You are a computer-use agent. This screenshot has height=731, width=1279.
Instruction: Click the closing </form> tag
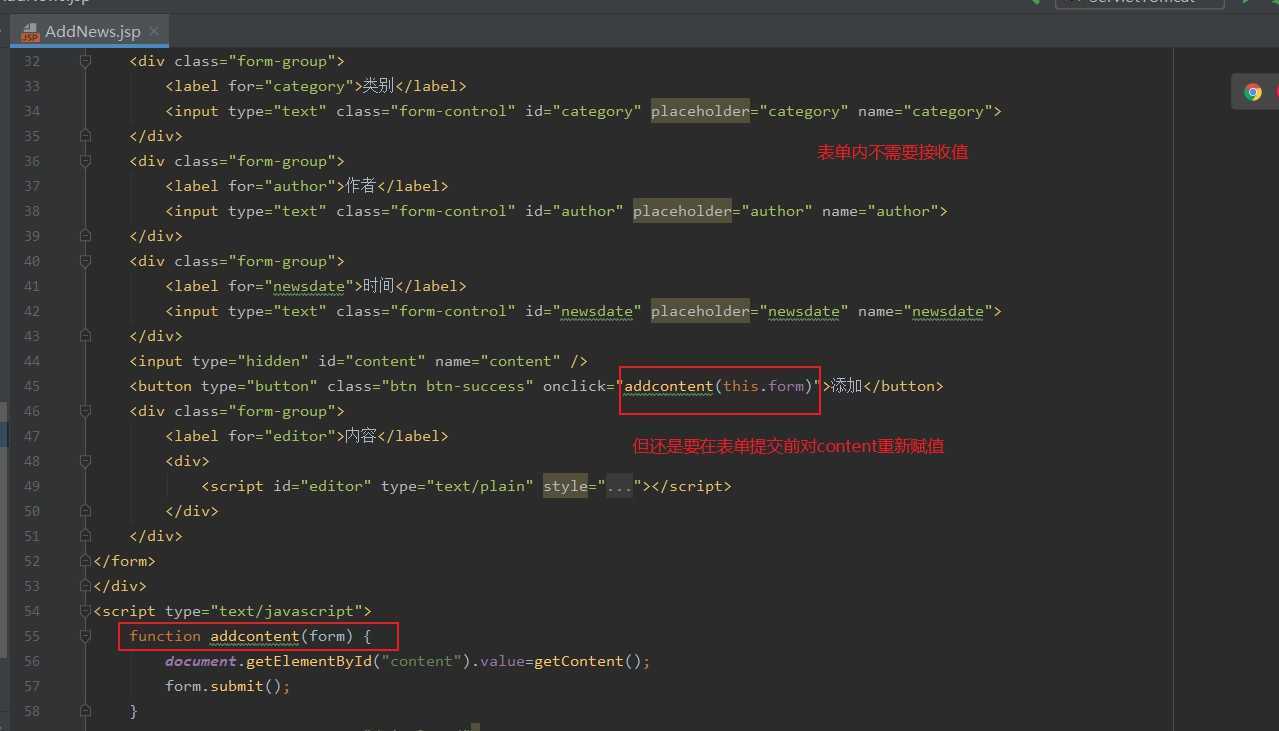coord(124,561)
